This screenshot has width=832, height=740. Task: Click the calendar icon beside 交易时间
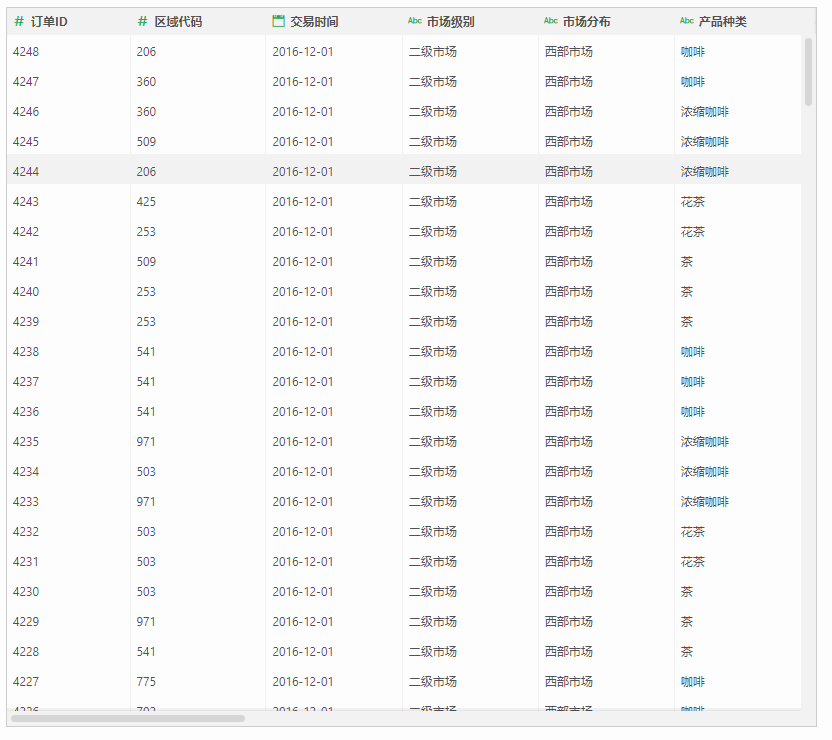[278, 21]
